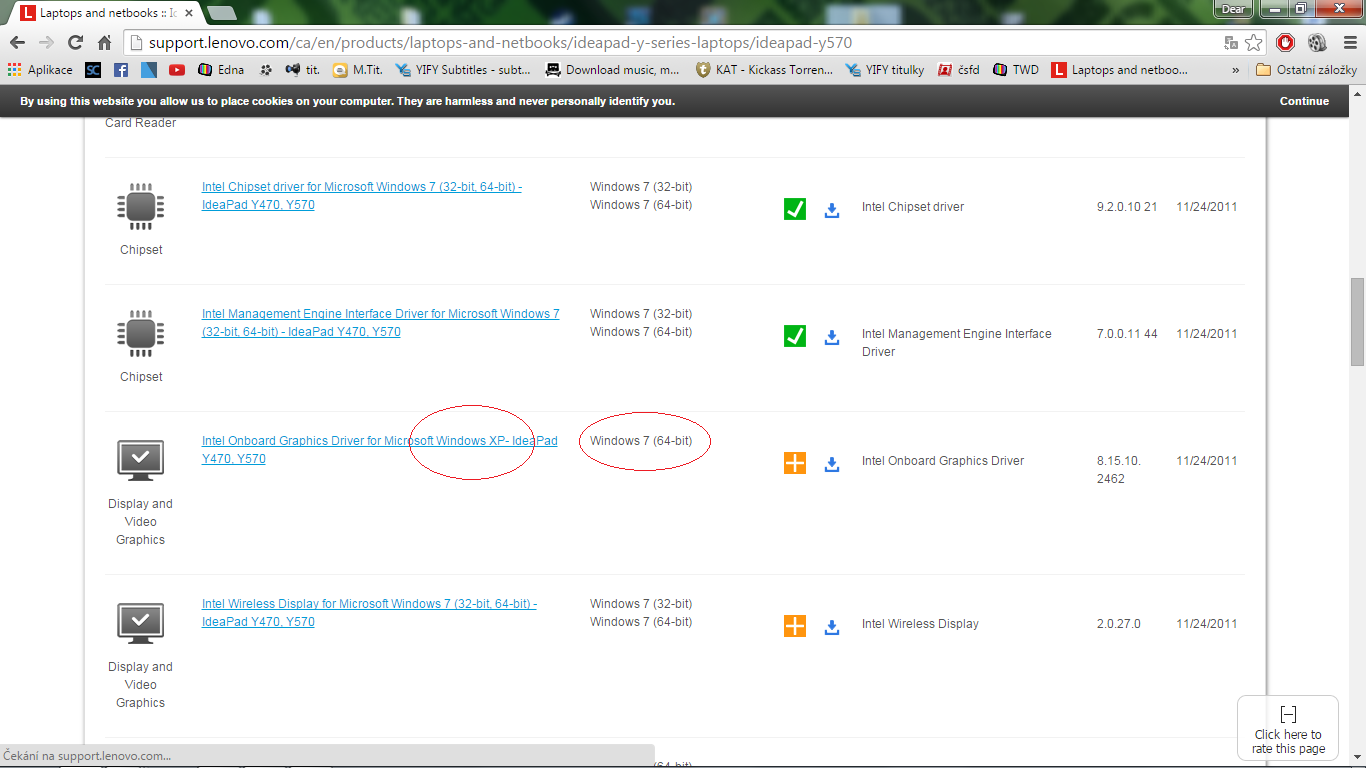This screenshot has width=1366, height=768.
Task: Select the Laptops and netbooks browser tab
Action: point(105,13)
